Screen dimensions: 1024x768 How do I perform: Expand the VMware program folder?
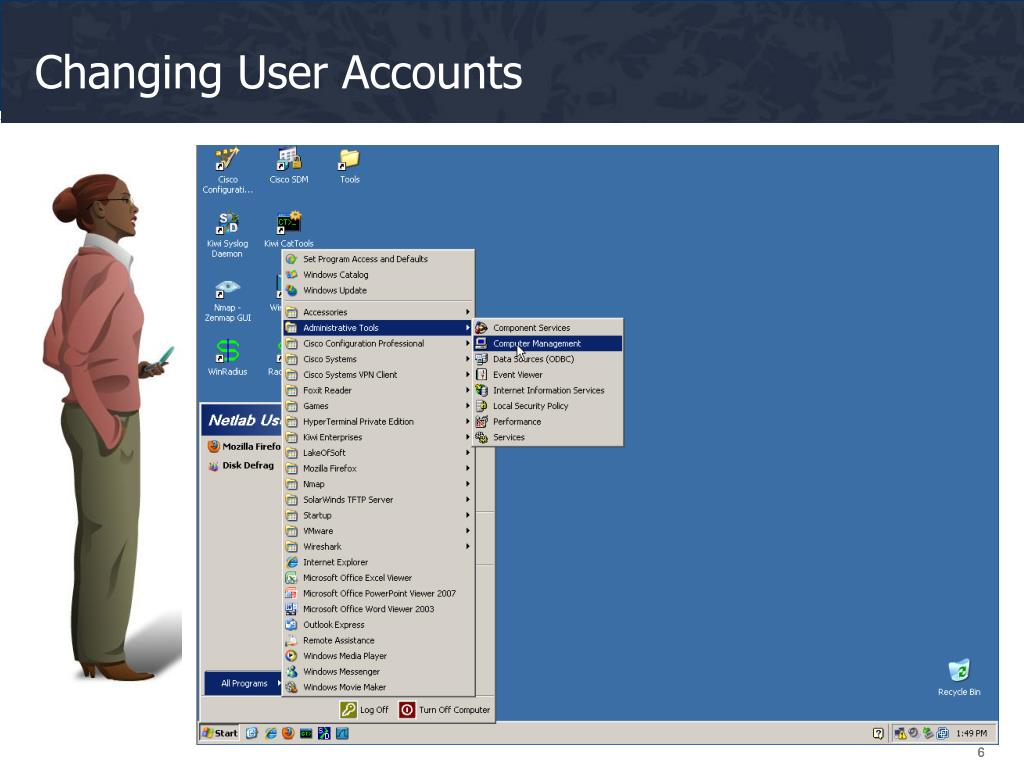378,531
